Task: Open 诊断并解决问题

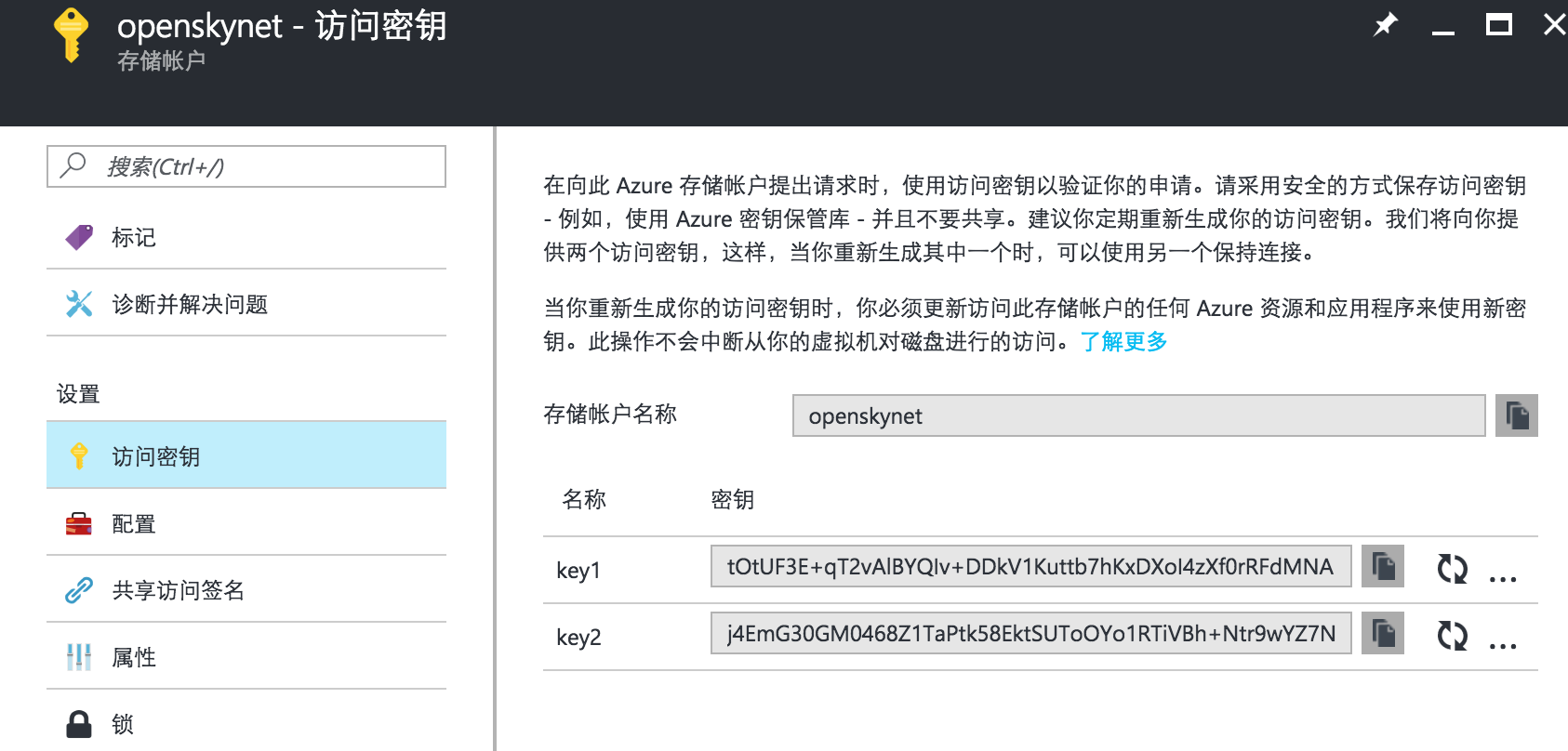Action: click(246, 304)
